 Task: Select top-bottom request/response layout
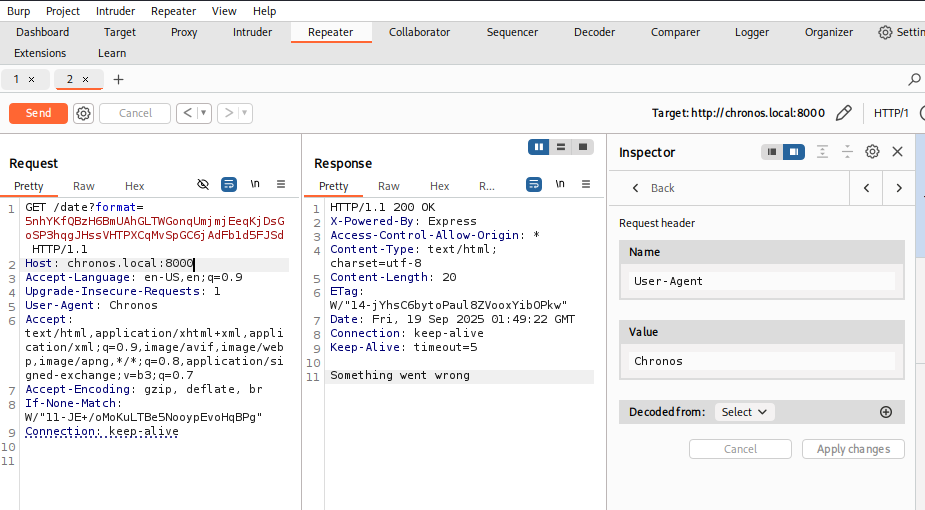[x=561, y=147]
